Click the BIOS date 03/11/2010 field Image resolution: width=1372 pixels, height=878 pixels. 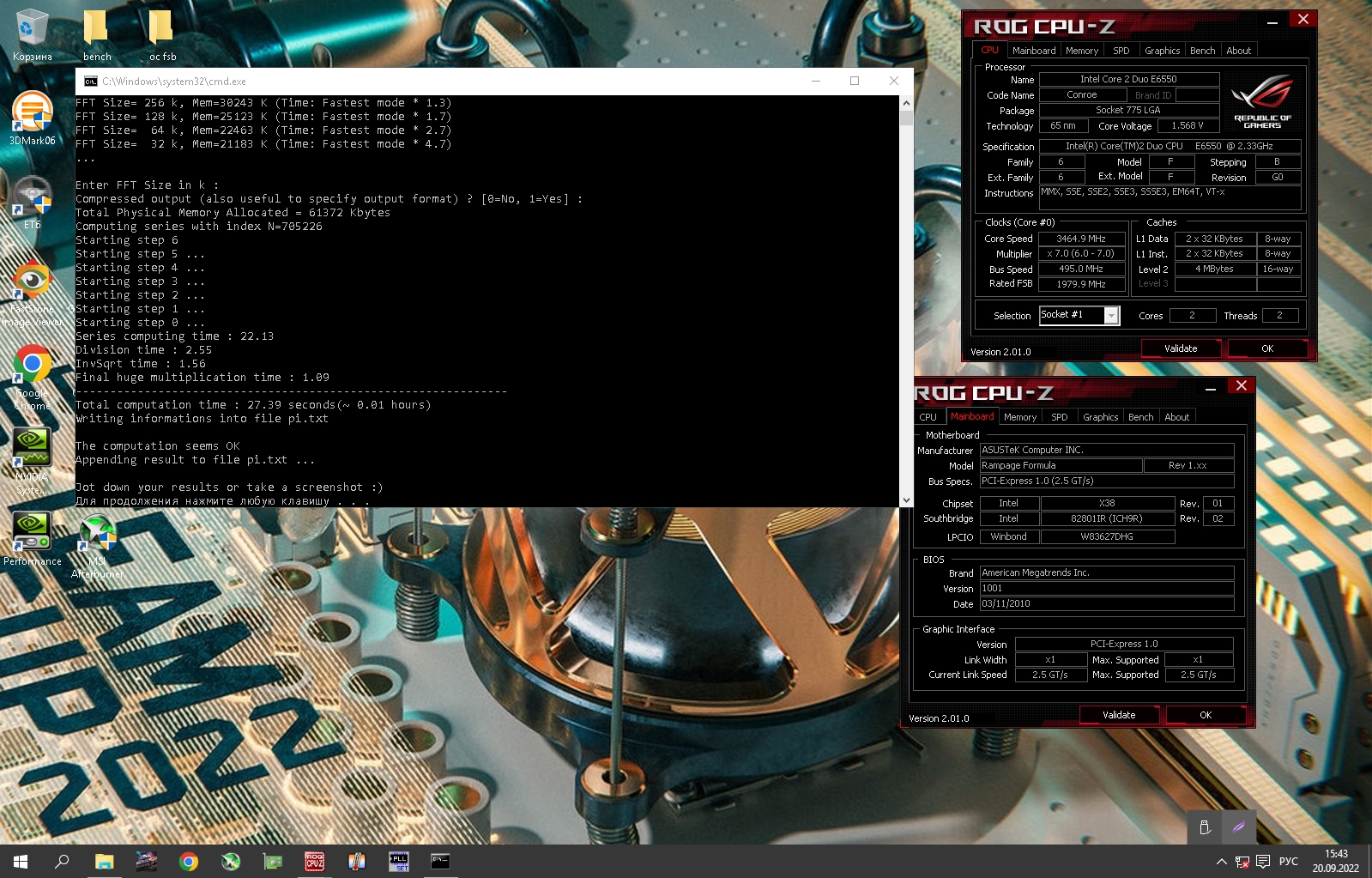1107,604
